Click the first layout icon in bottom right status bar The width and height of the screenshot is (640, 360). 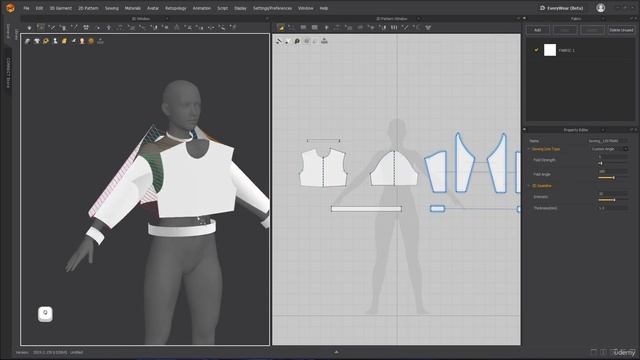point(593,352)
